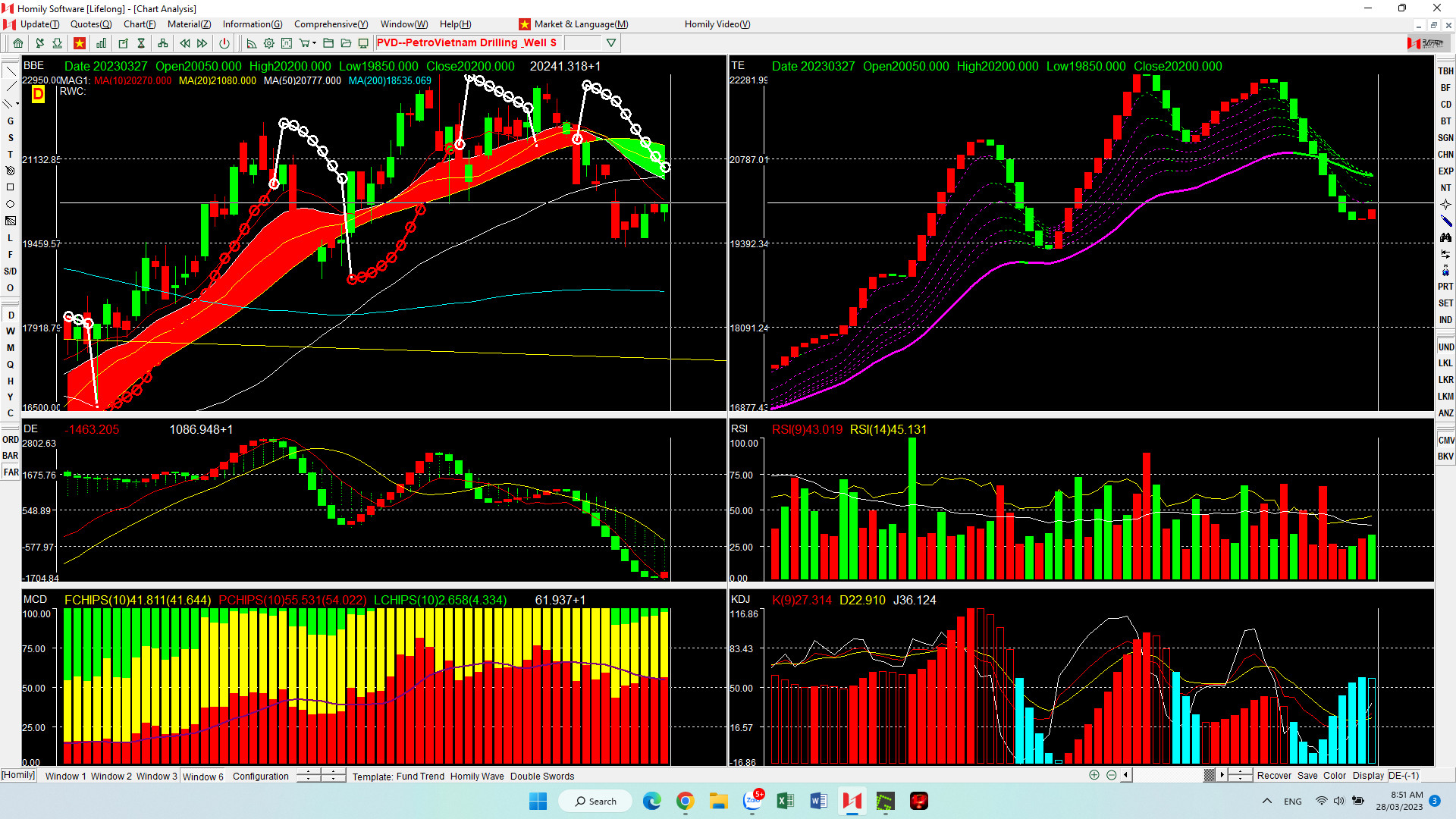Open the shopping cart dropdown arrow
The width and height of the screenshot is (1456, 819).
(314, 43)
